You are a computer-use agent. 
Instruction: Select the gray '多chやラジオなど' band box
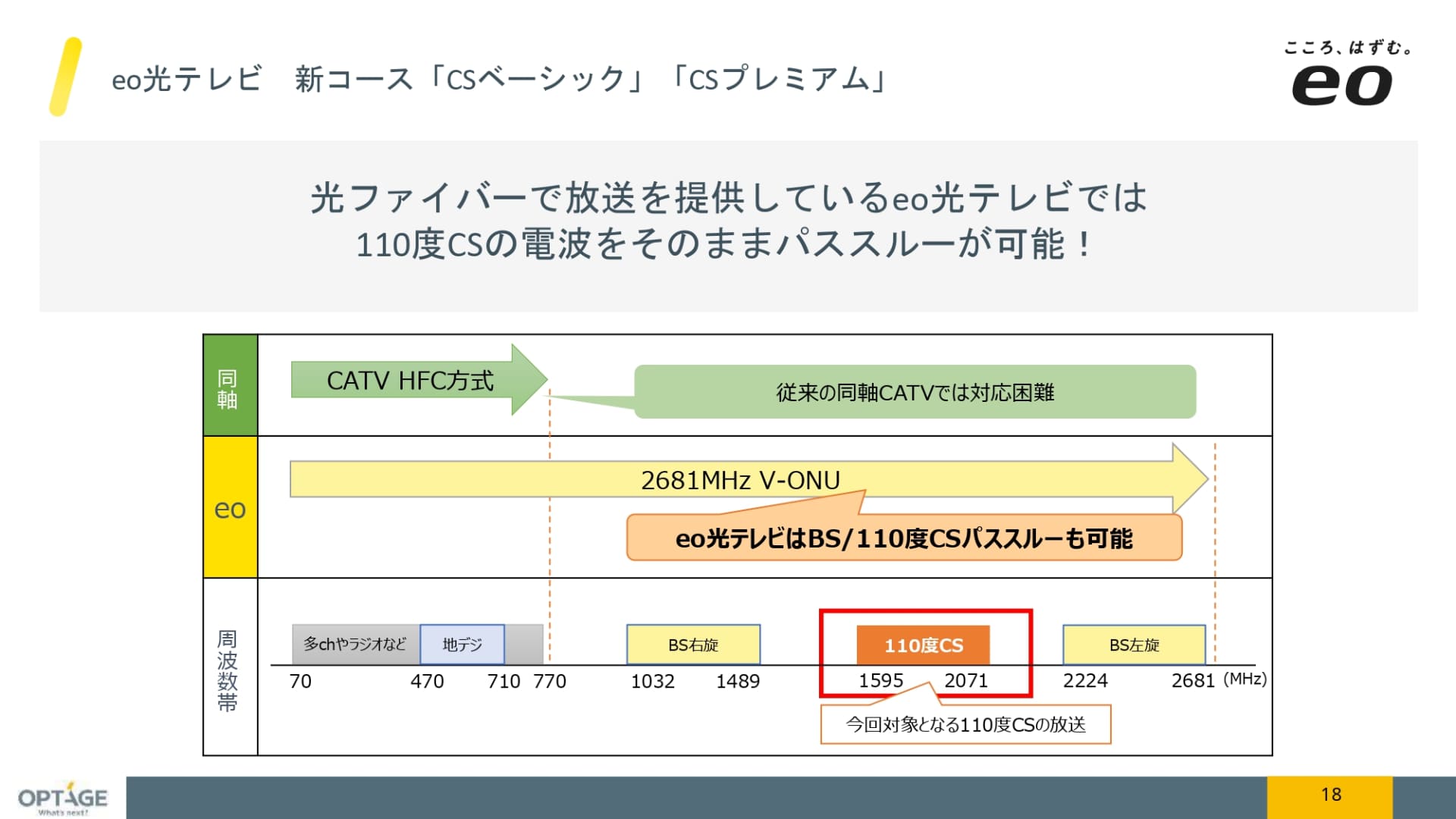tap(356, 645)
